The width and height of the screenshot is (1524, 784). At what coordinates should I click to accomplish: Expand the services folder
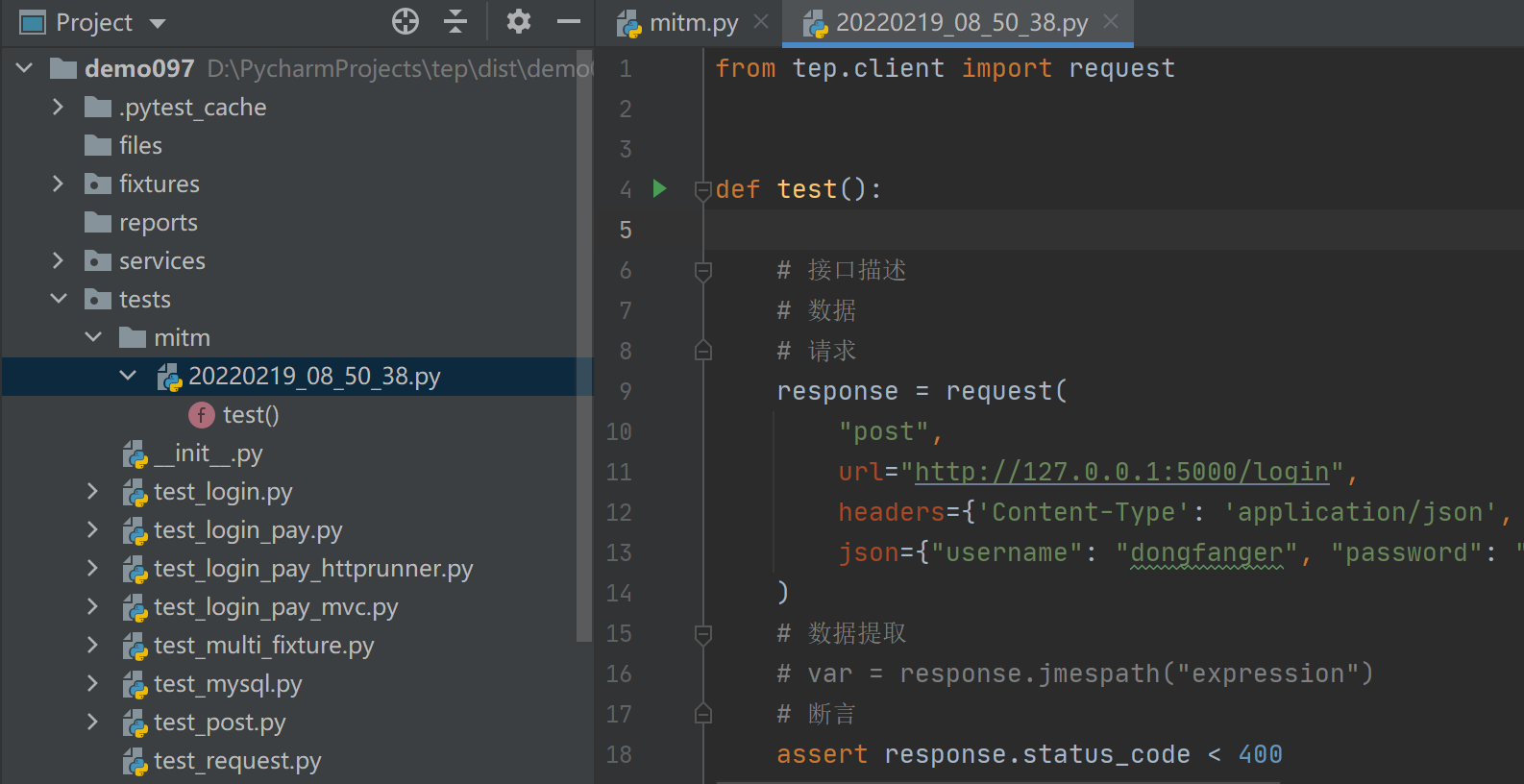58,260
